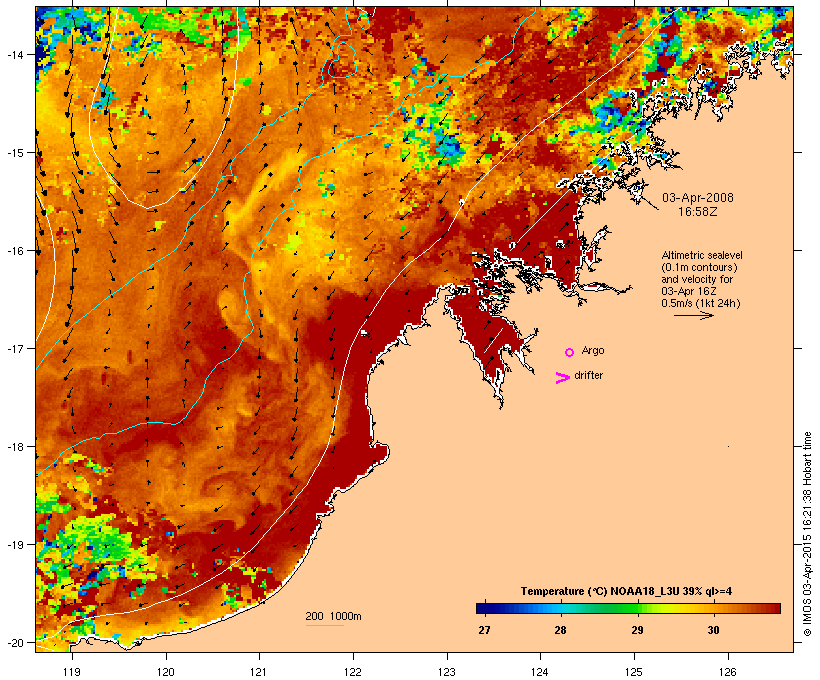Click the temperature color bar
820x680 pixels.
tap(628, 608)
